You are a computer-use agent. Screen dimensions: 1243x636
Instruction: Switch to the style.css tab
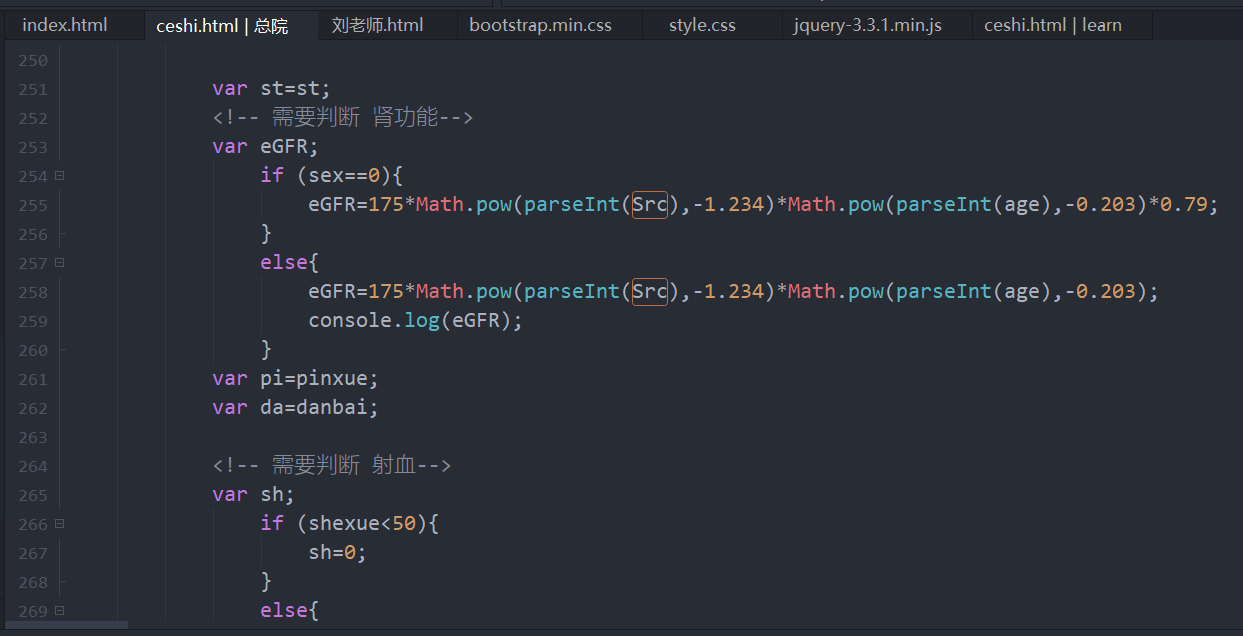pyautogui.click(x=702, y=25)
